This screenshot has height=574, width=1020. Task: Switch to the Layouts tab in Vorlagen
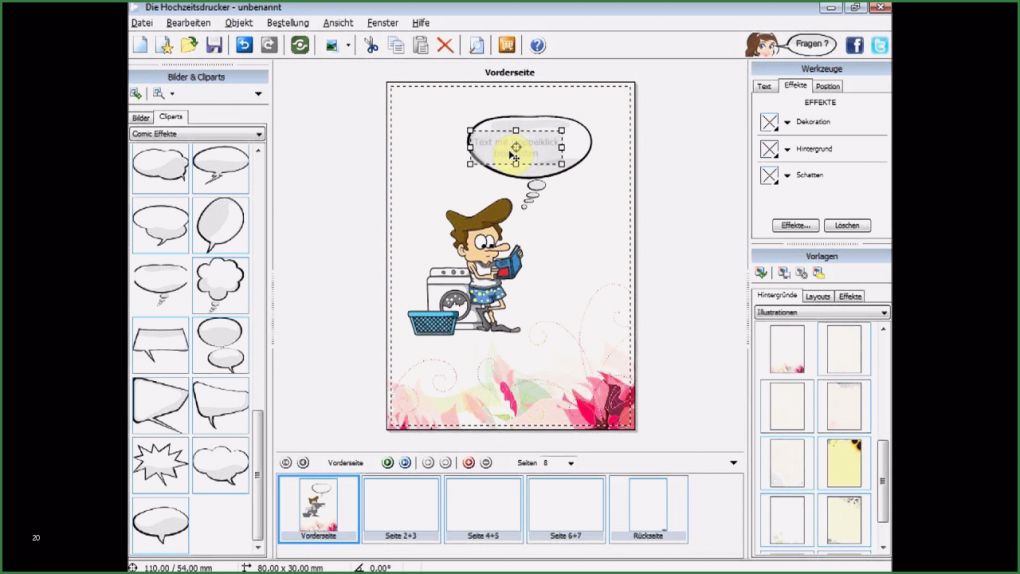point(818,297)
